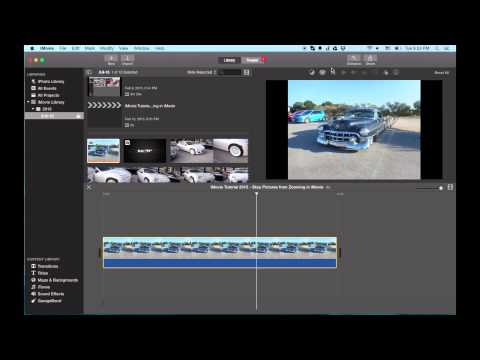Open GarageBand in the Content Library
This screenshot has height=360, width=480.
(x=46, y=301)
